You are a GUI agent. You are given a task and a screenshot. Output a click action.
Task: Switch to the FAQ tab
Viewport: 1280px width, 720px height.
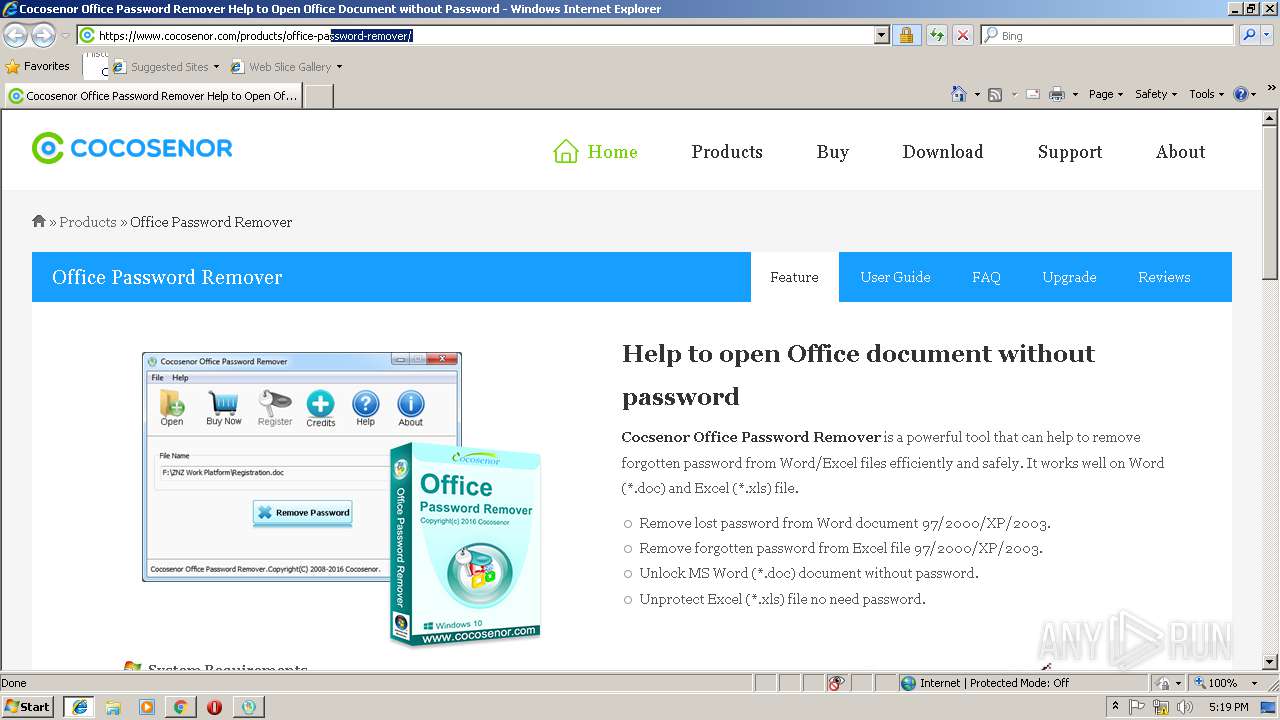click(x=986, y=277)
